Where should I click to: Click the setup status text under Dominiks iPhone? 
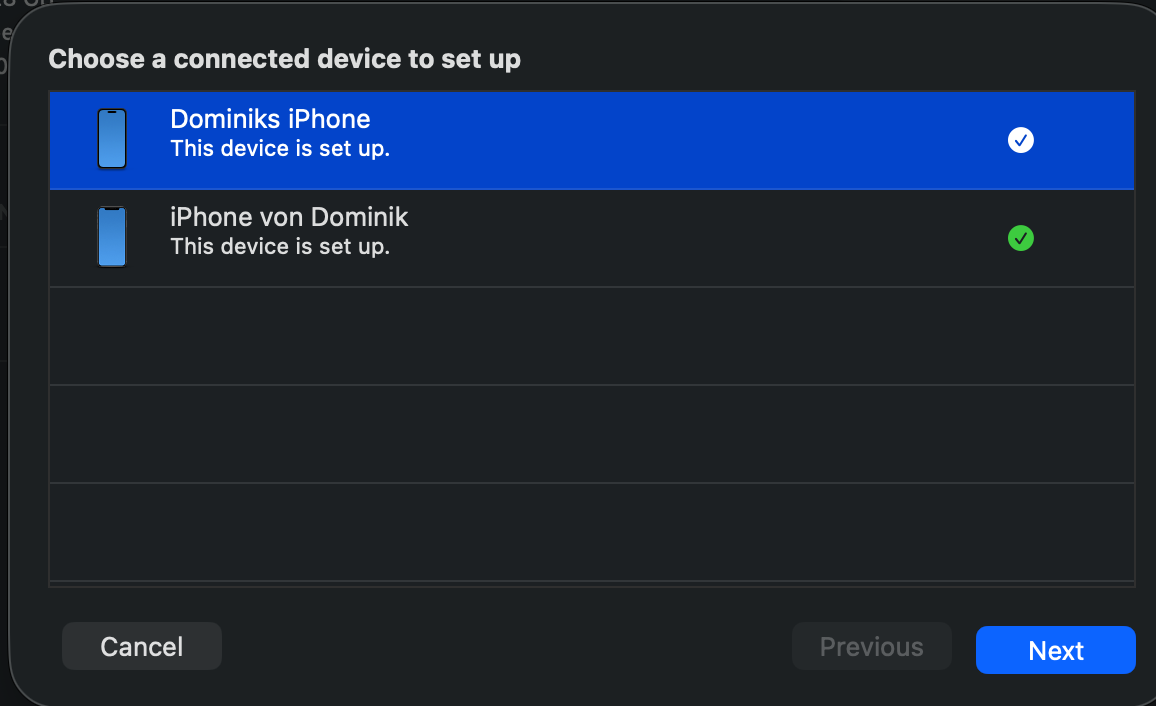point(280,149)
